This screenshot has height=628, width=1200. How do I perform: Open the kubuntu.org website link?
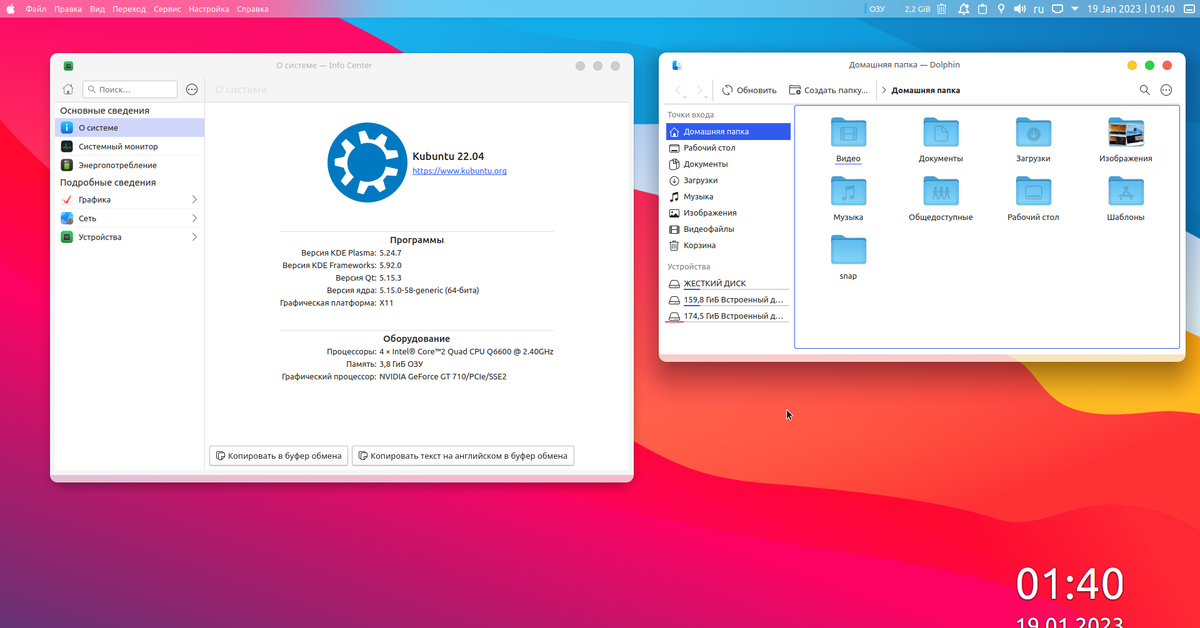point(459,171)
